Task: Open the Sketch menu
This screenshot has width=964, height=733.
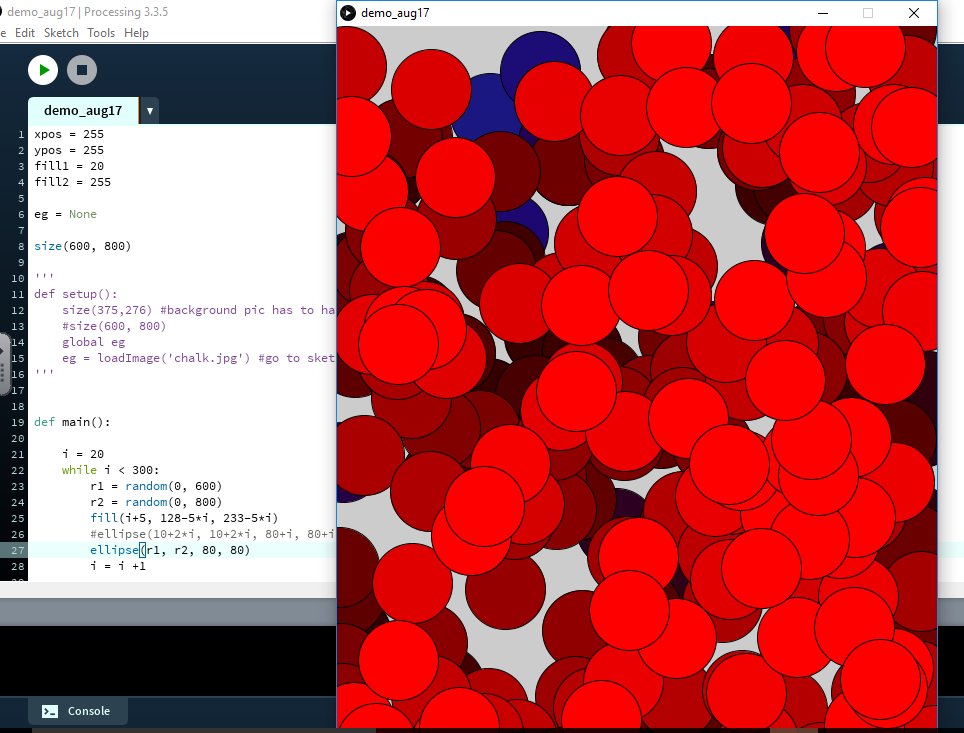Action: [x=61, y=33]
